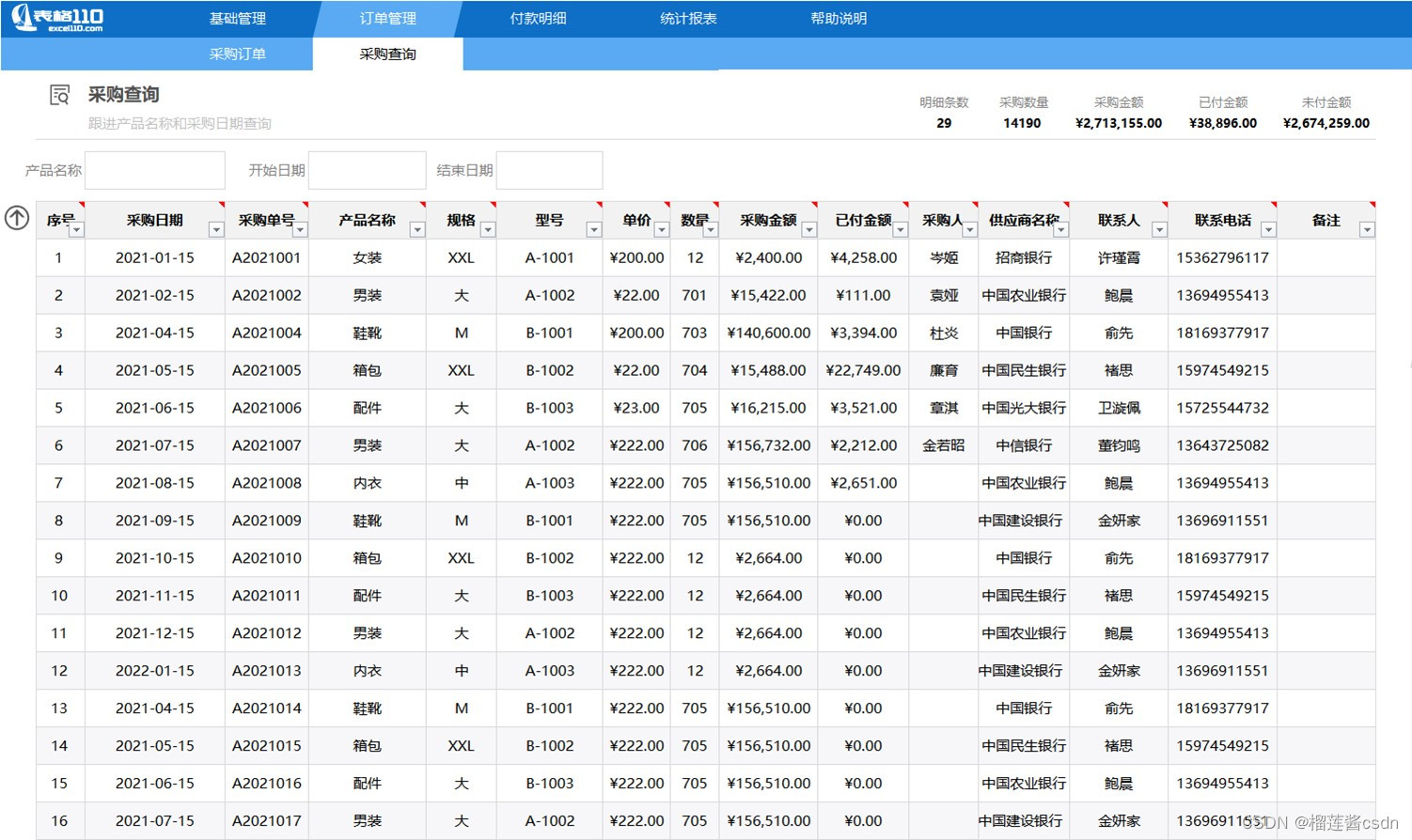
Task: Open the 采购金额 column filter dropdown
Action: click(x=808, y=229)
